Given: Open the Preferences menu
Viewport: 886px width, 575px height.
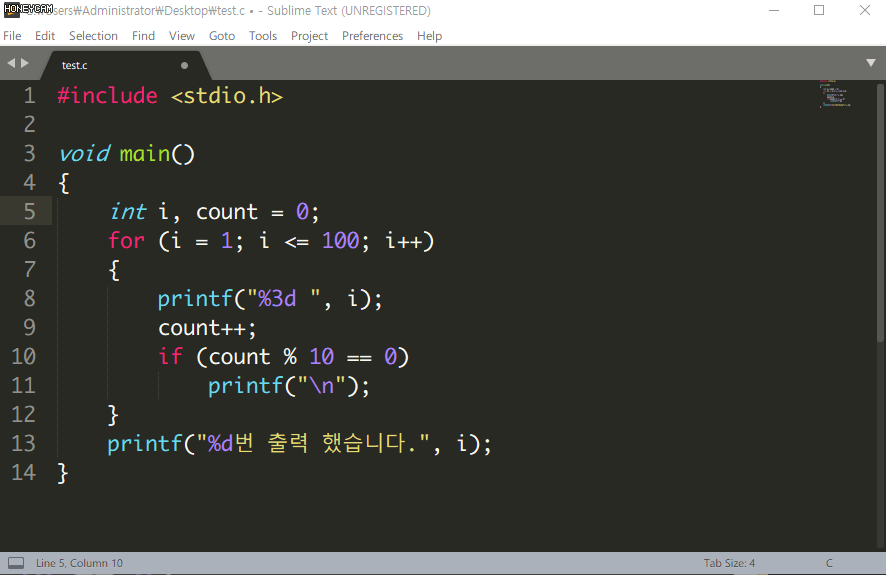Looking at the screenshot, I should pyautogui.click(x=372, y=36).
